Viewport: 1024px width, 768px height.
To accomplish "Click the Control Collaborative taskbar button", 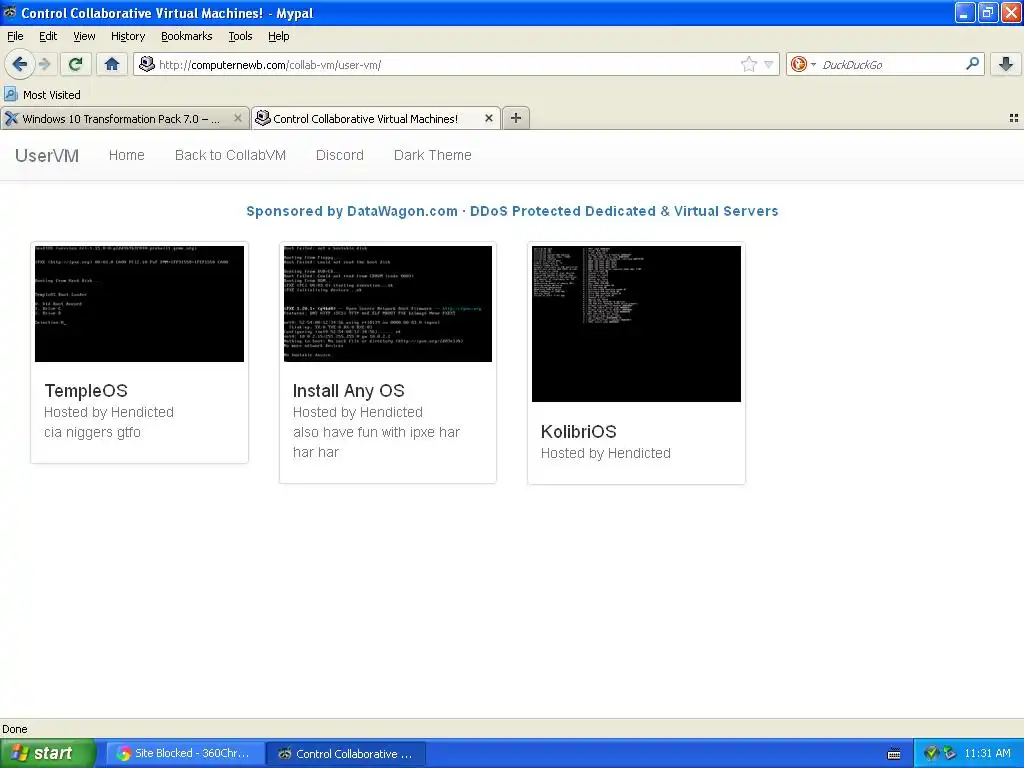I will [346, 753].
